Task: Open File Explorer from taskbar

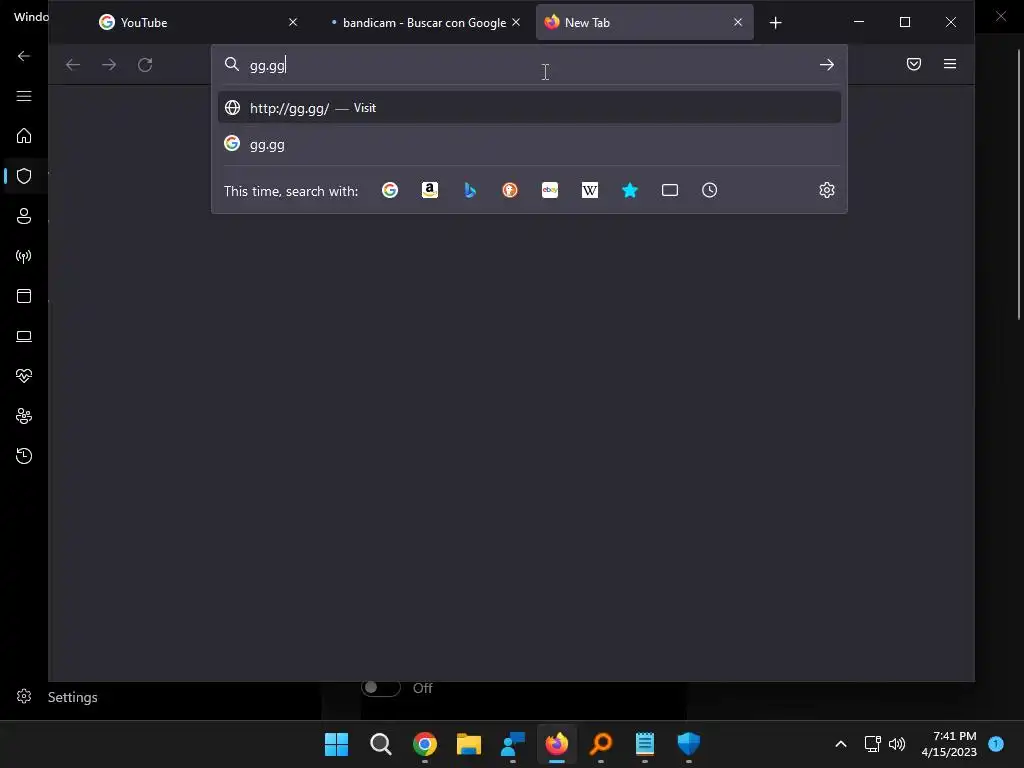Action: tap(469, 744)
